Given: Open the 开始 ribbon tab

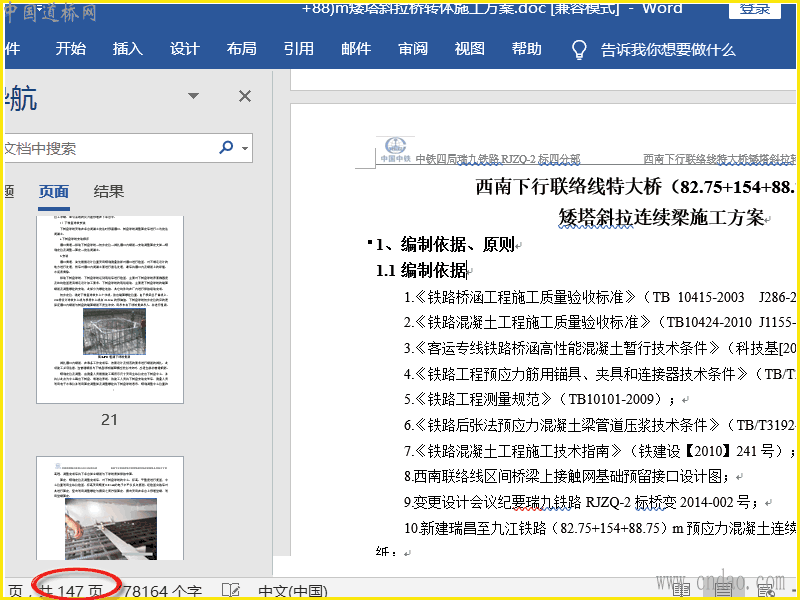Looking at the screenshot, I should [x=70, y=49].
